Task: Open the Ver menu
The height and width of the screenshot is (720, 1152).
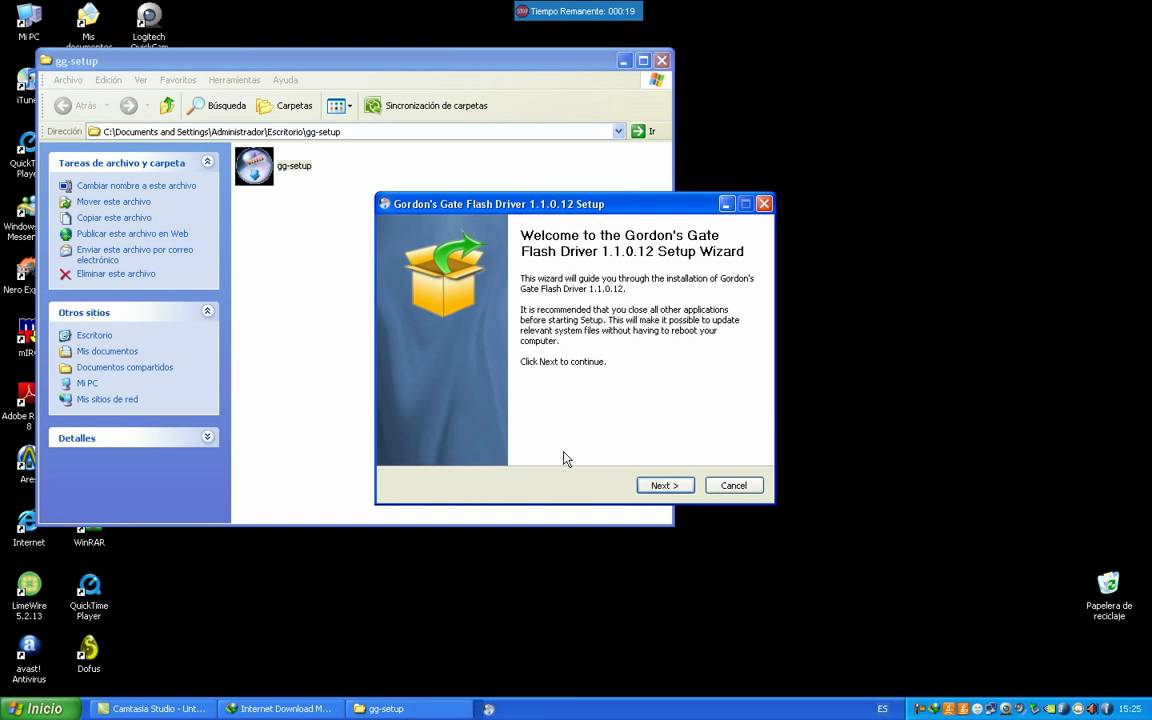Action: pos(141,80)
